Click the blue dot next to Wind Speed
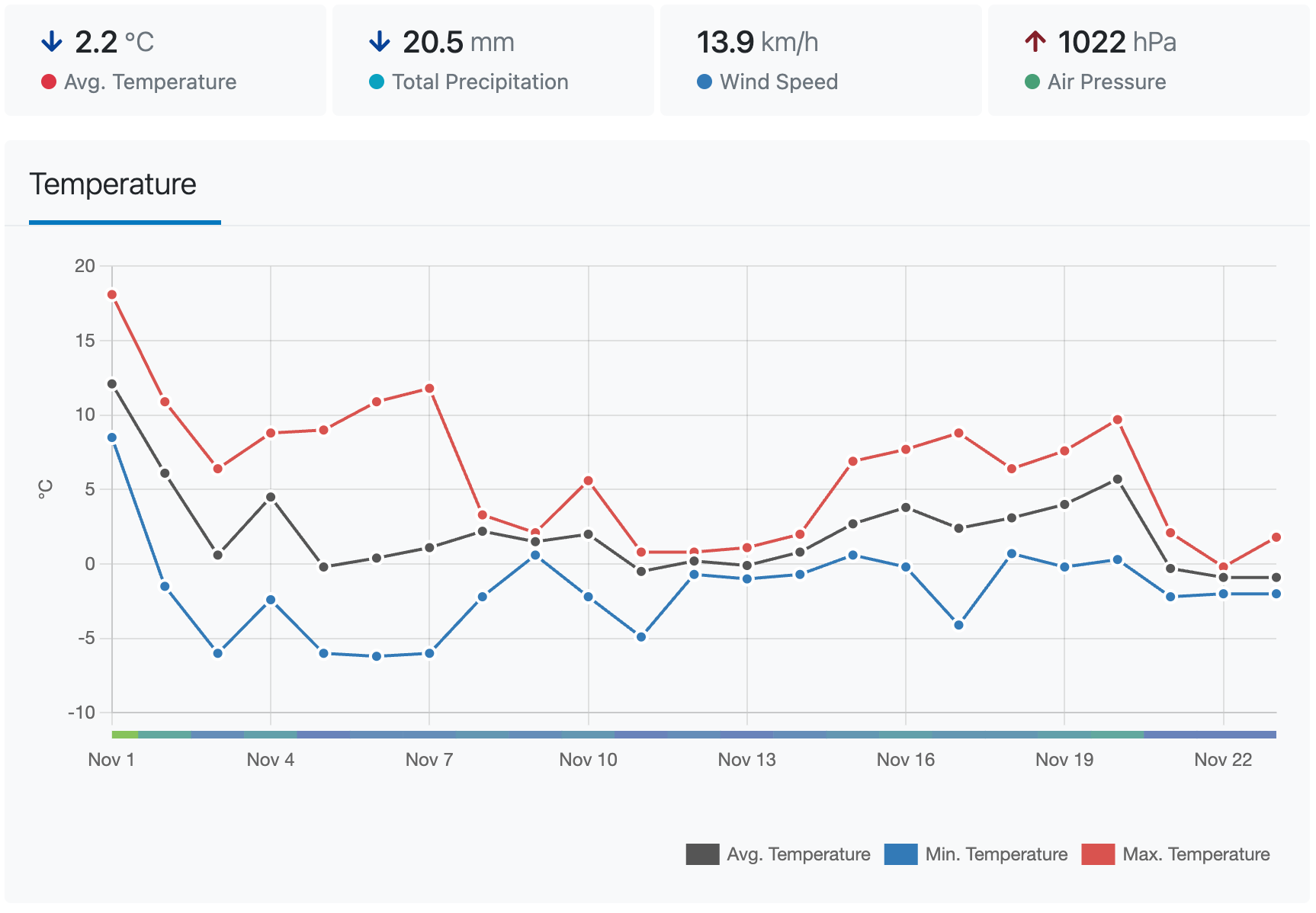Viewport: 1316px width, 913px height. 705,82
